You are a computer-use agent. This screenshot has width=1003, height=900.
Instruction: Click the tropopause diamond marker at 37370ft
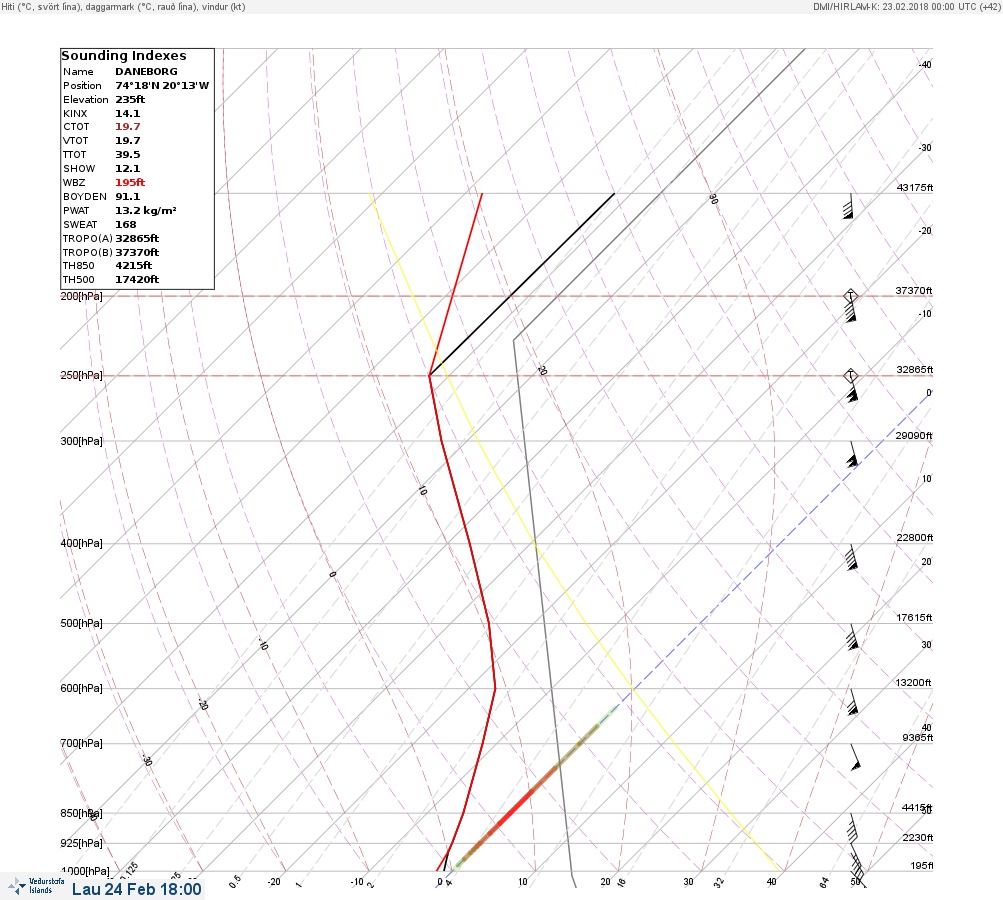pos(850,296)
